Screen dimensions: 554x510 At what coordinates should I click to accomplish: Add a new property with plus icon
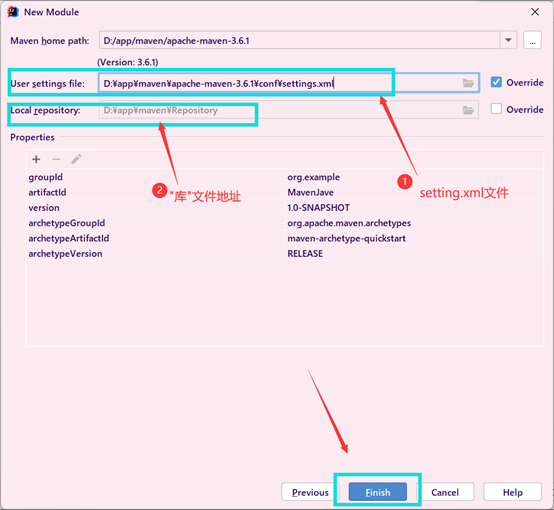36,159
